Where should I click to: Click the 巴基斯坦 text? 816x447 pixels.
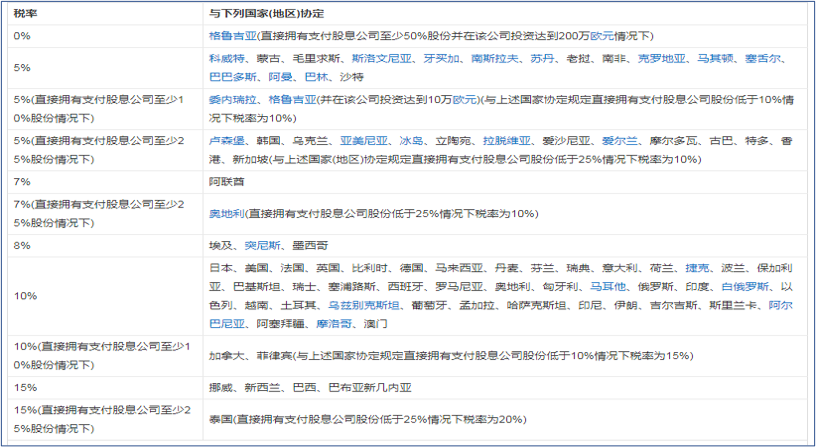pos(257,287)
